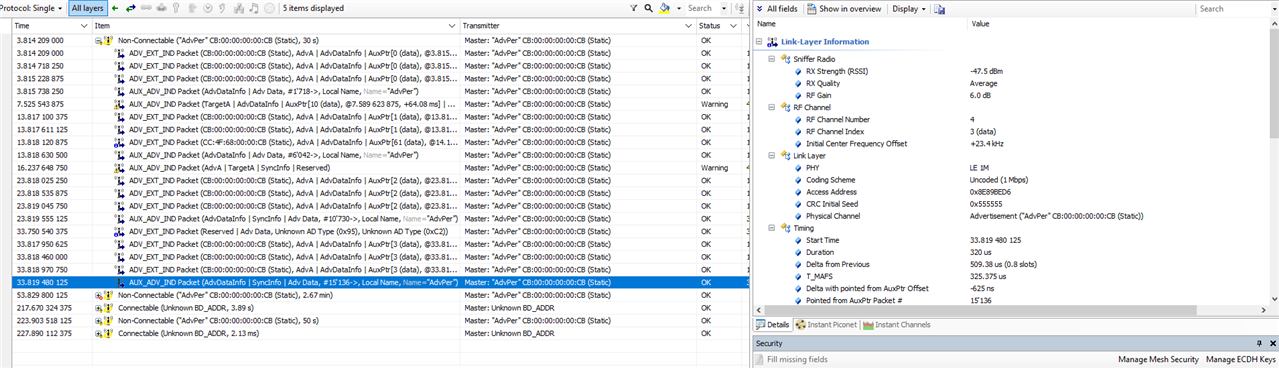Switch to the Details tab
This screenshot has width=1279, height=368.
tap(773, 325)
